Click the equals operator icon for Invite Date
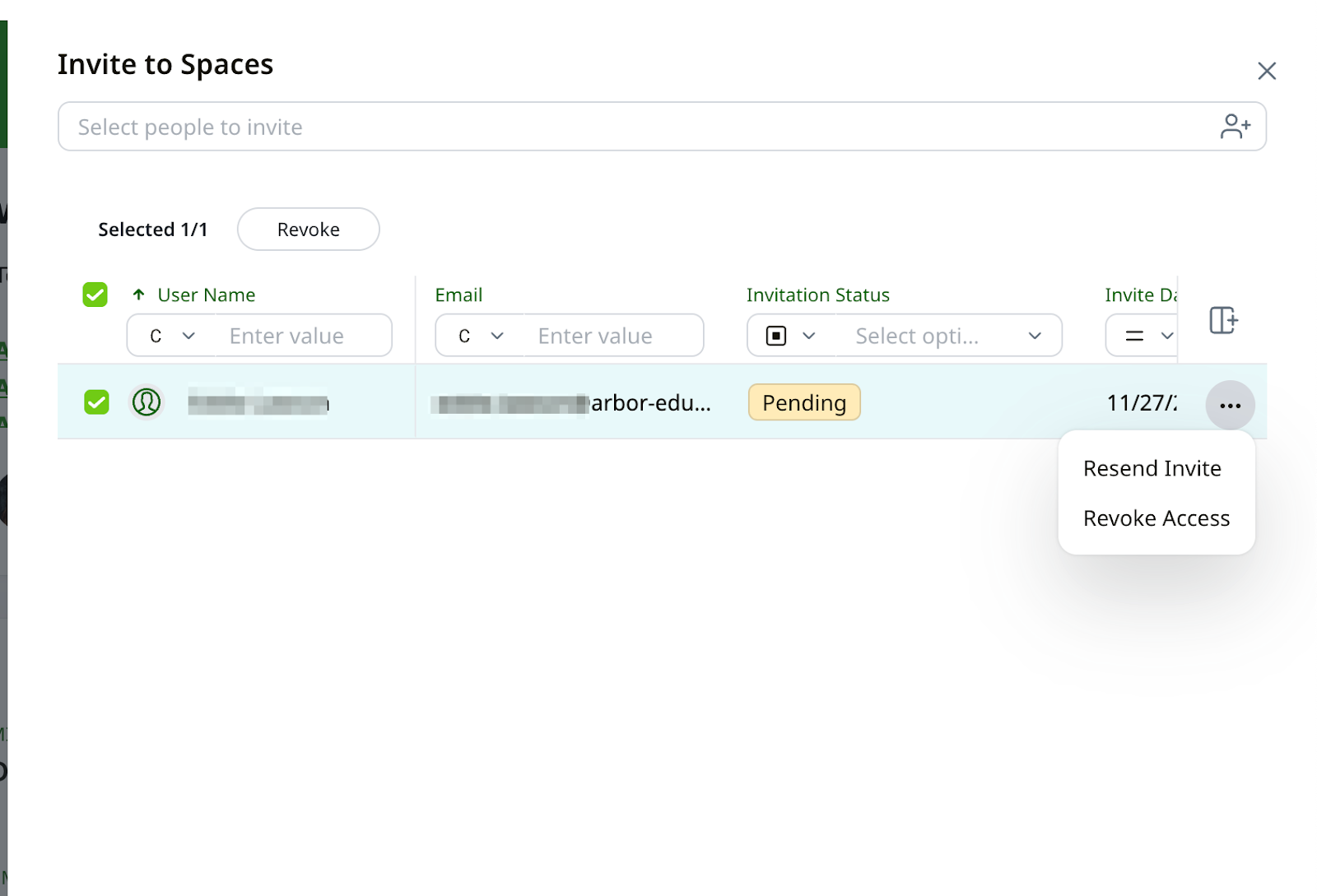The height and width of the screenshot is (896, 1317). [x=1134, y=336]
